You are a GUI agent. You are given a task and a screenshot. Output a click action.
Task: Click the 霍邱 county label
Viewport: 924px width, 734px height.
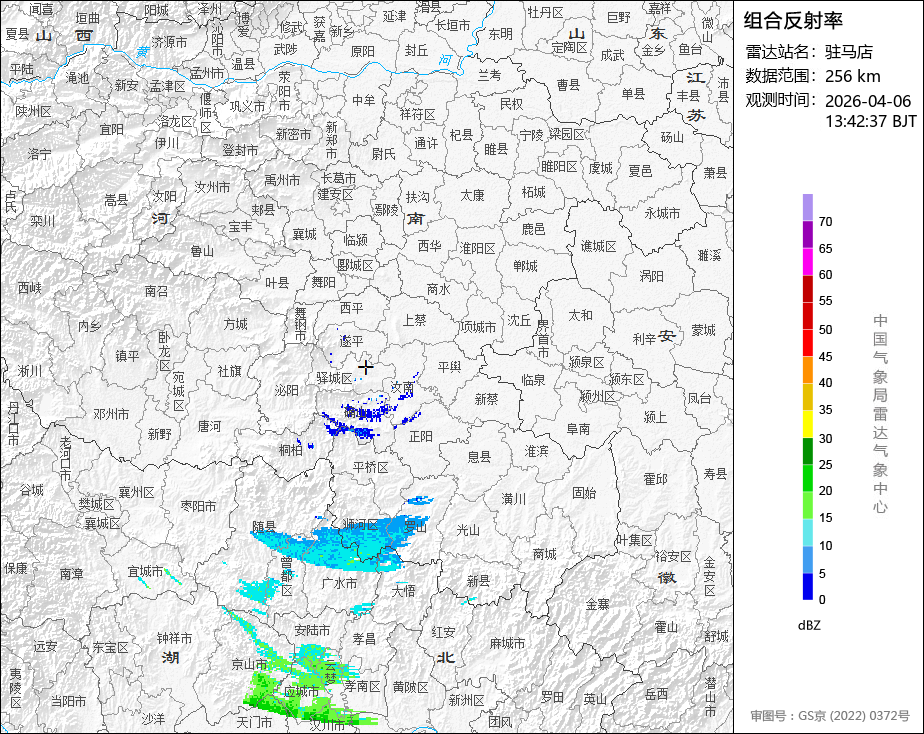pyautogui.click(x=655, y=479)
